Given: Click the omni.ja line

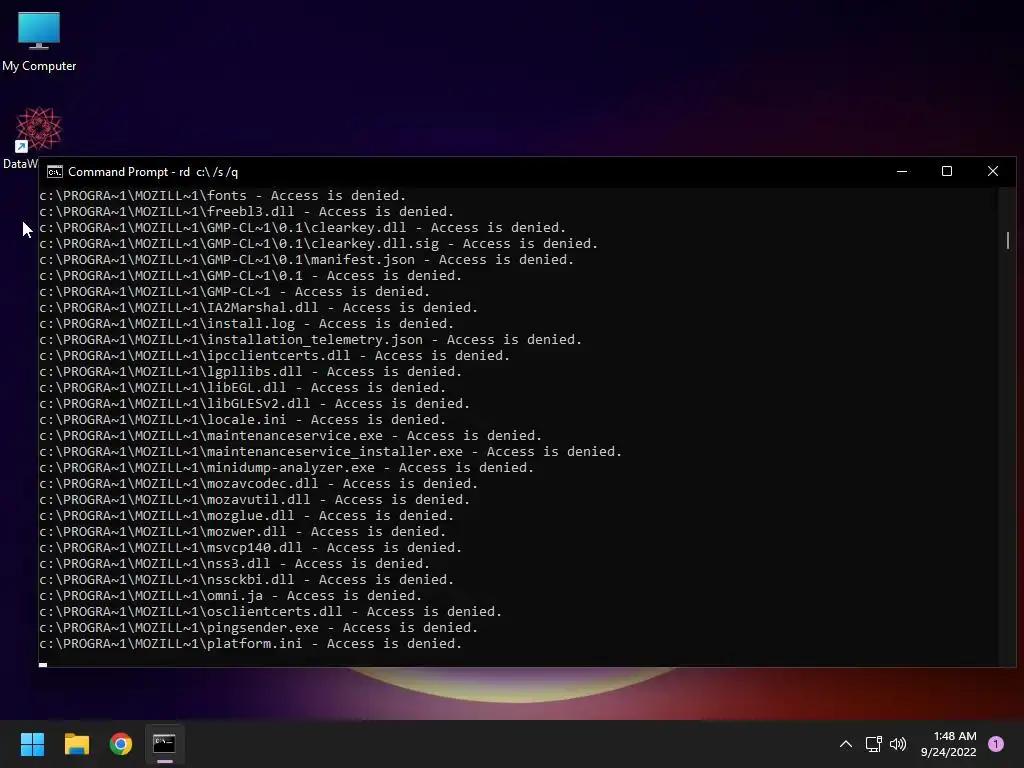Looking at the screenshot, I should coord(231,596).
